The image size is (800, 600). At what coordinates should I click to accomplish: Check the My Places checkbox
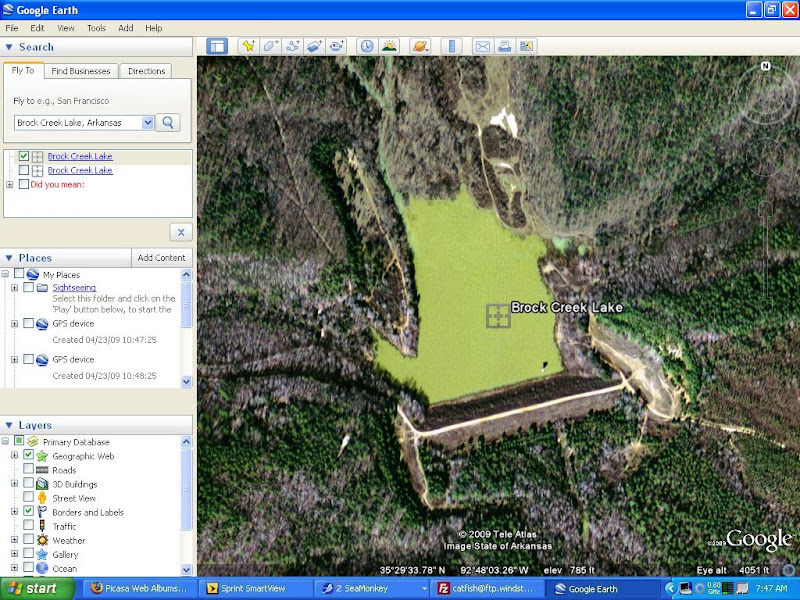tap(19, 273)
